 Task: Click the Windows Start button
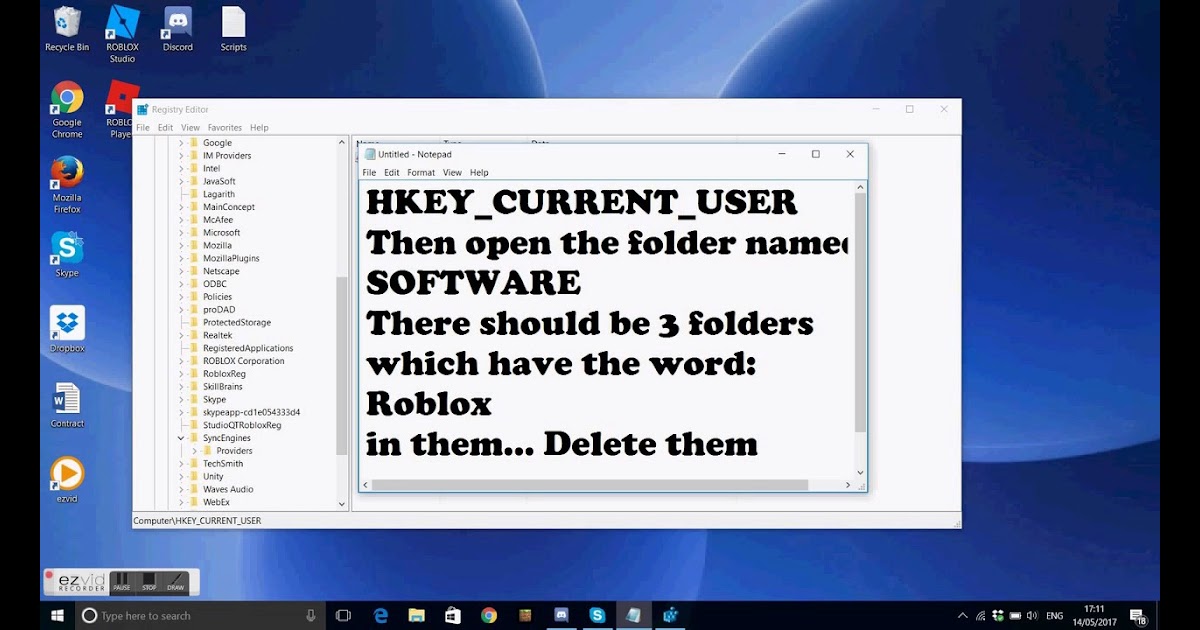[57, 615]
